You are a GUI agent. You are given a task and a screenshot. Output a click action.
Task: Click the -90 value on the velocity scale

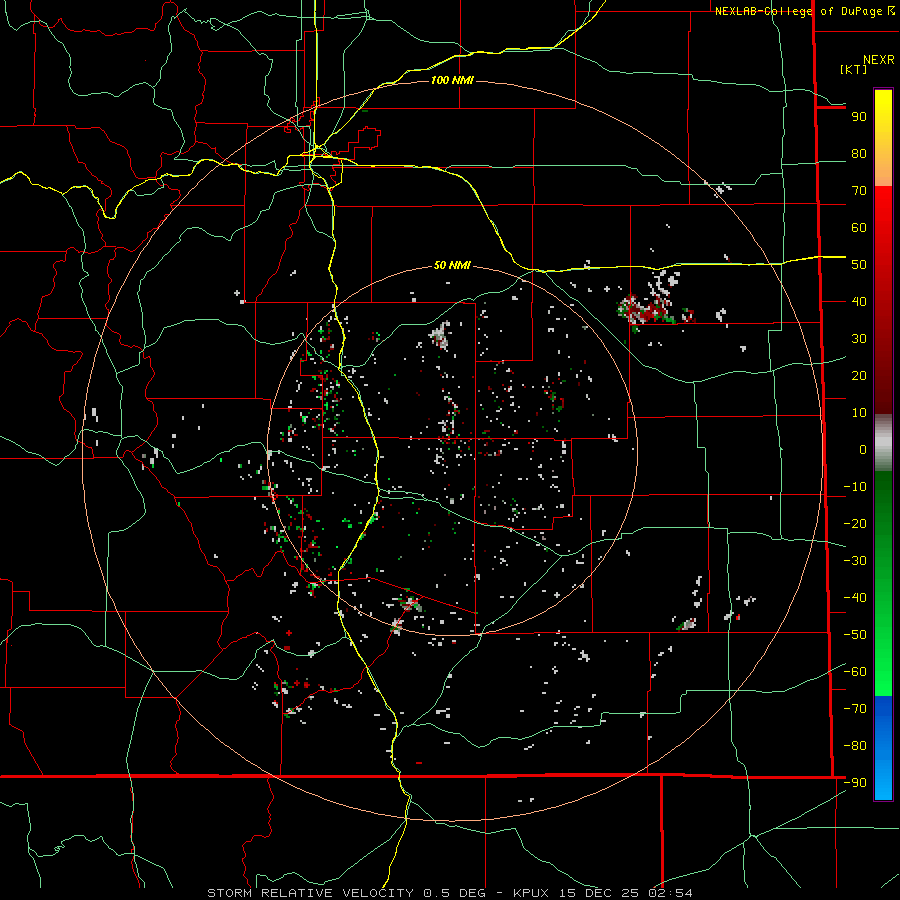pyautogui.click(x=855, y=783)
